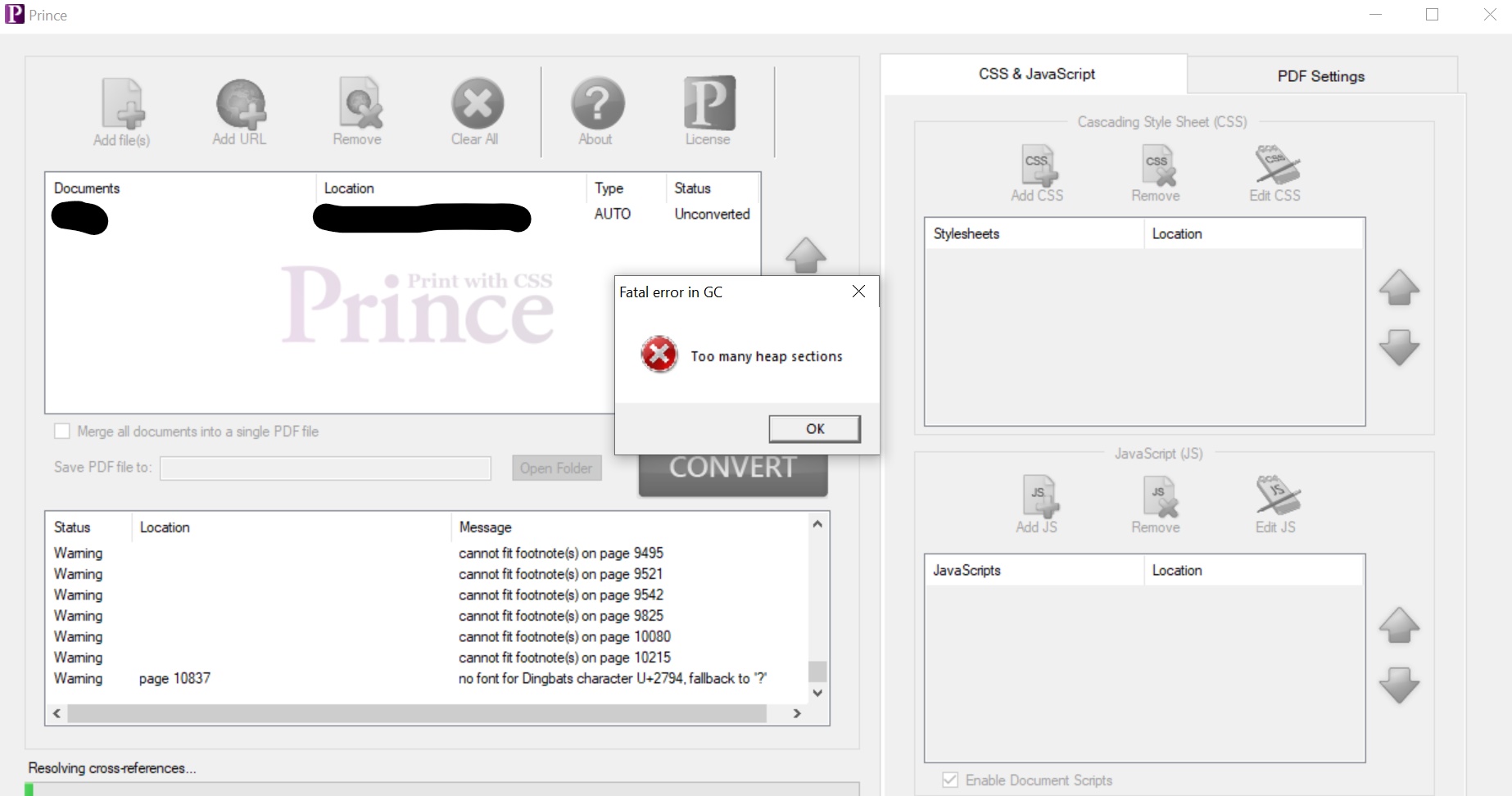1512x796 pixels.
Task: Click the Add URL globe icon
Action: tap(240, 105)
